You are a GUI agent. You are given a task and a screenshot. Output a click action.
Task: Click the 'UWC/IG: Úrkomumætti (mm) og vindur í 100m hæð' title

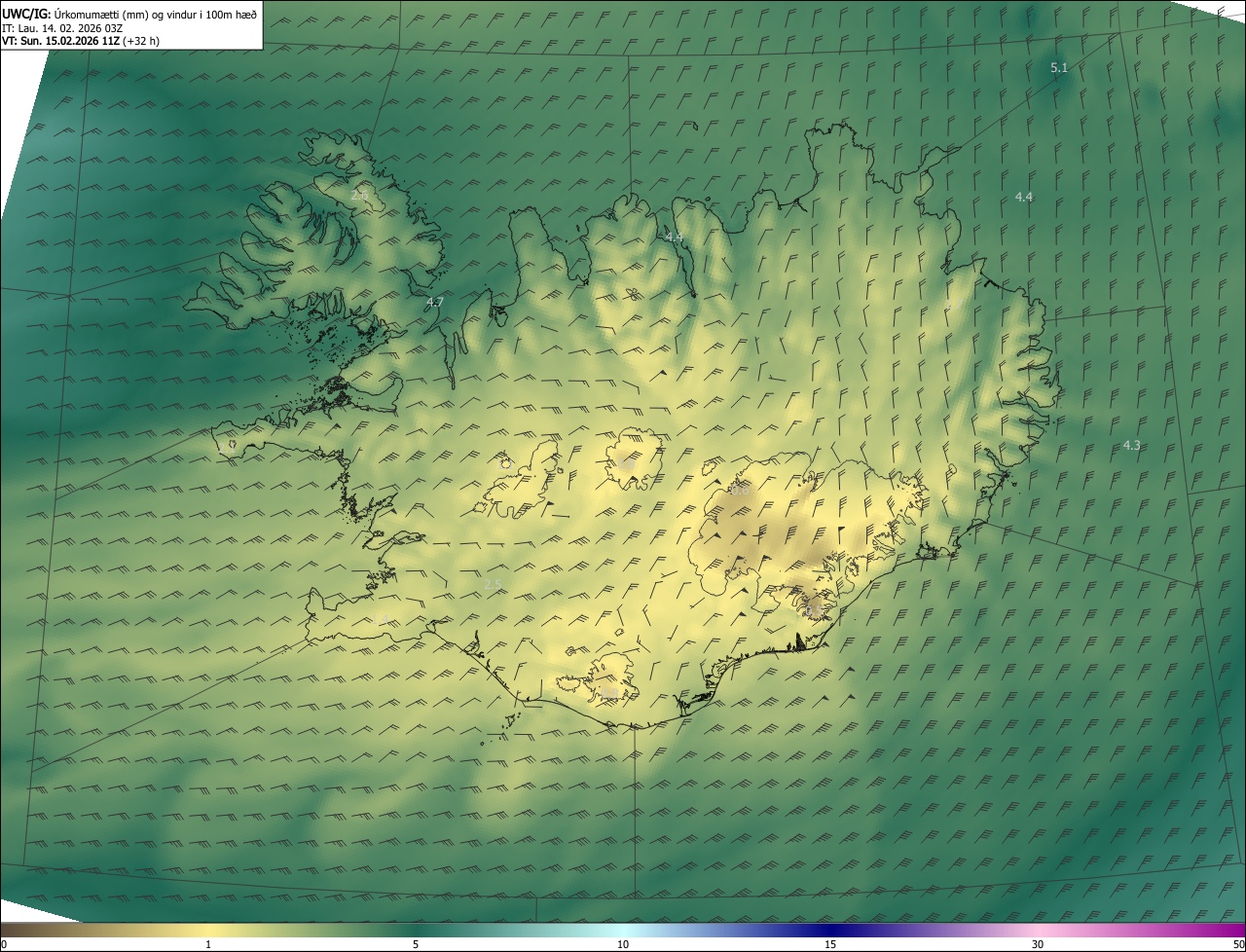tap(129, 14)
